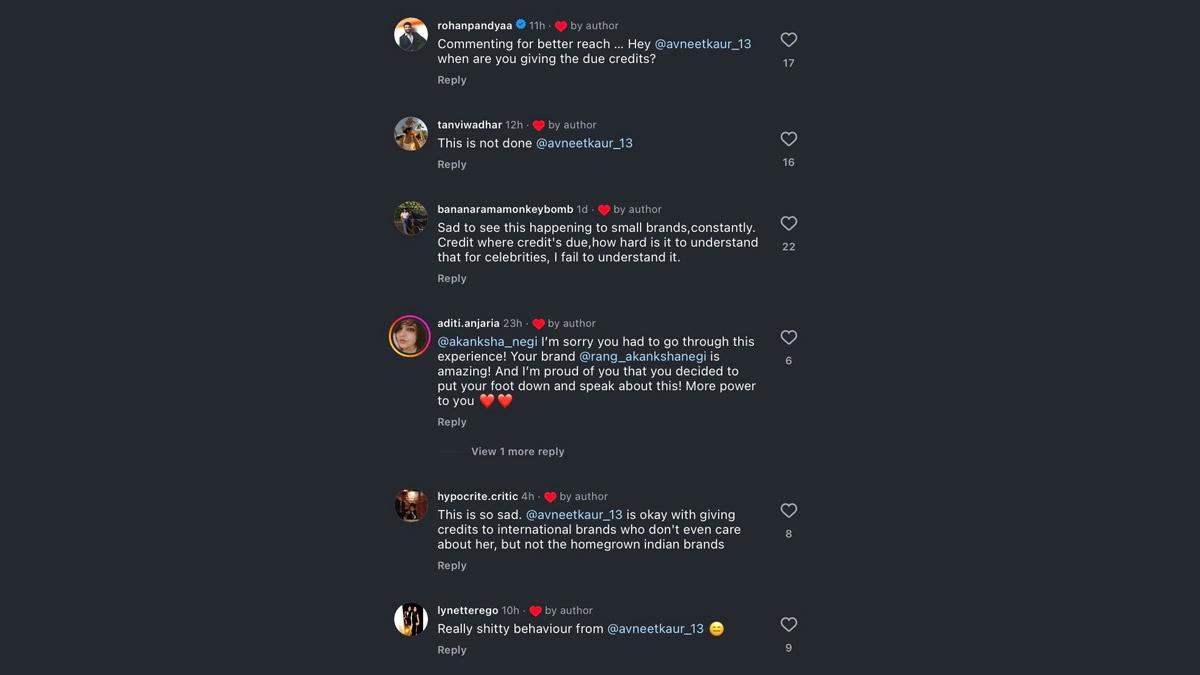
Task: Click the username bananaramamonkeybomb
Action: [505, 210]
